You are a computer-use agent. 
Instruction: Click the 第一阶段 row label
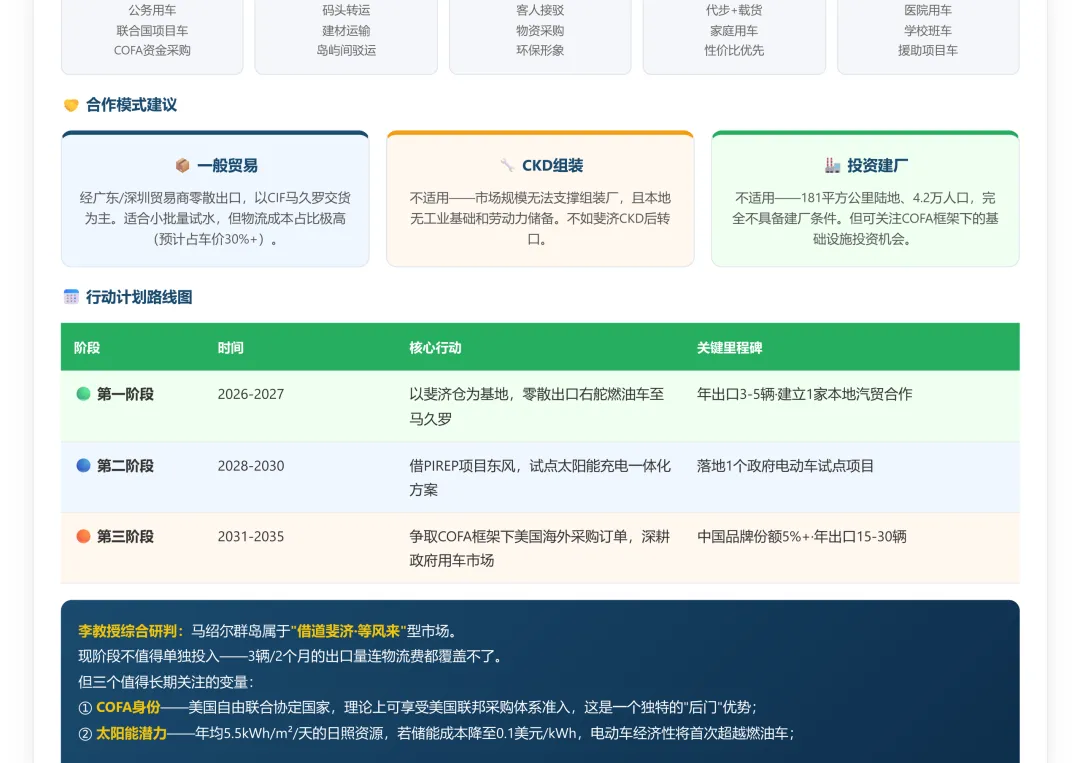click(125, 394)
